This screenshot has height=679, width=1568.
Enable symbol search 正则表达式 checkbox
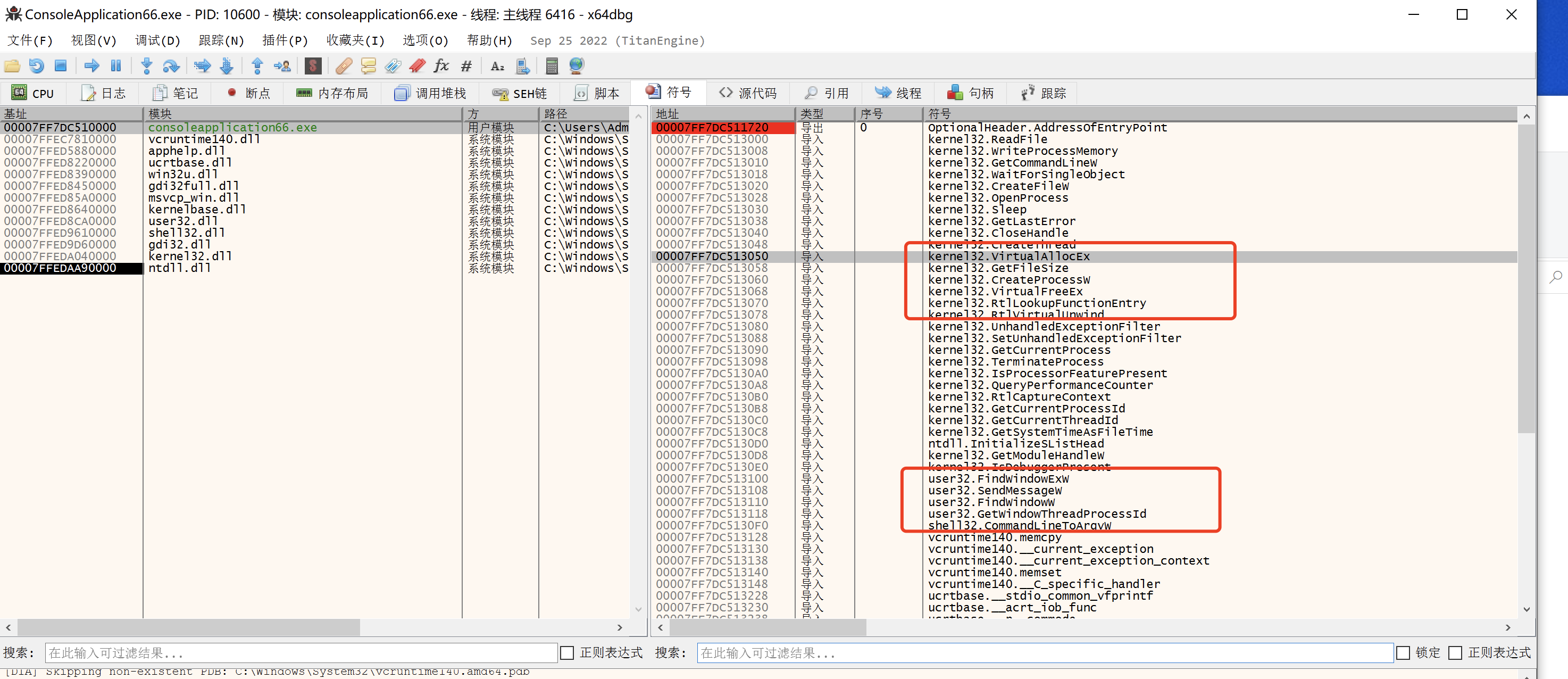(1455, 653)
